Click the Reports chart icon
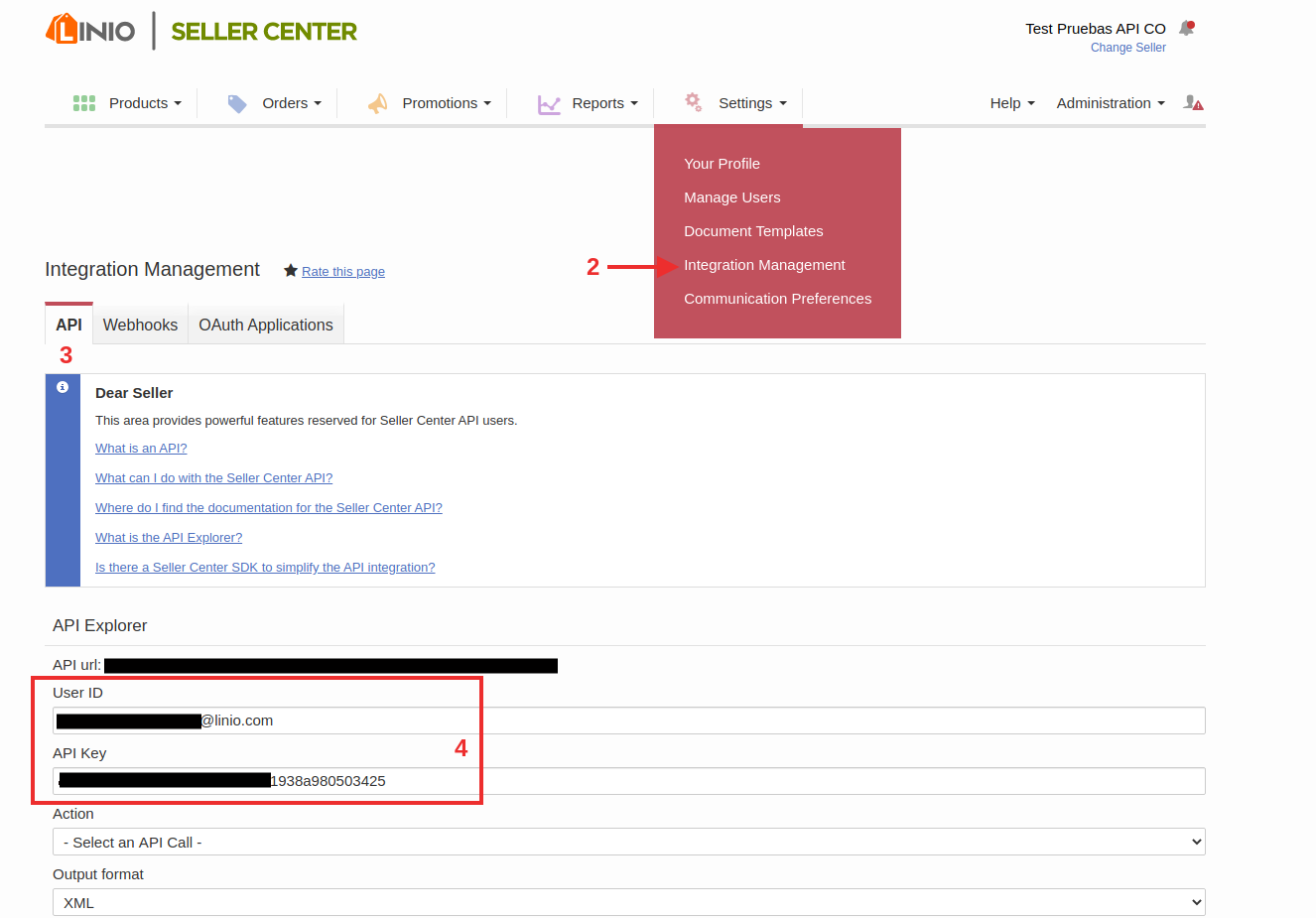Viewport: 1316px width, 918px height. [549, 104]
